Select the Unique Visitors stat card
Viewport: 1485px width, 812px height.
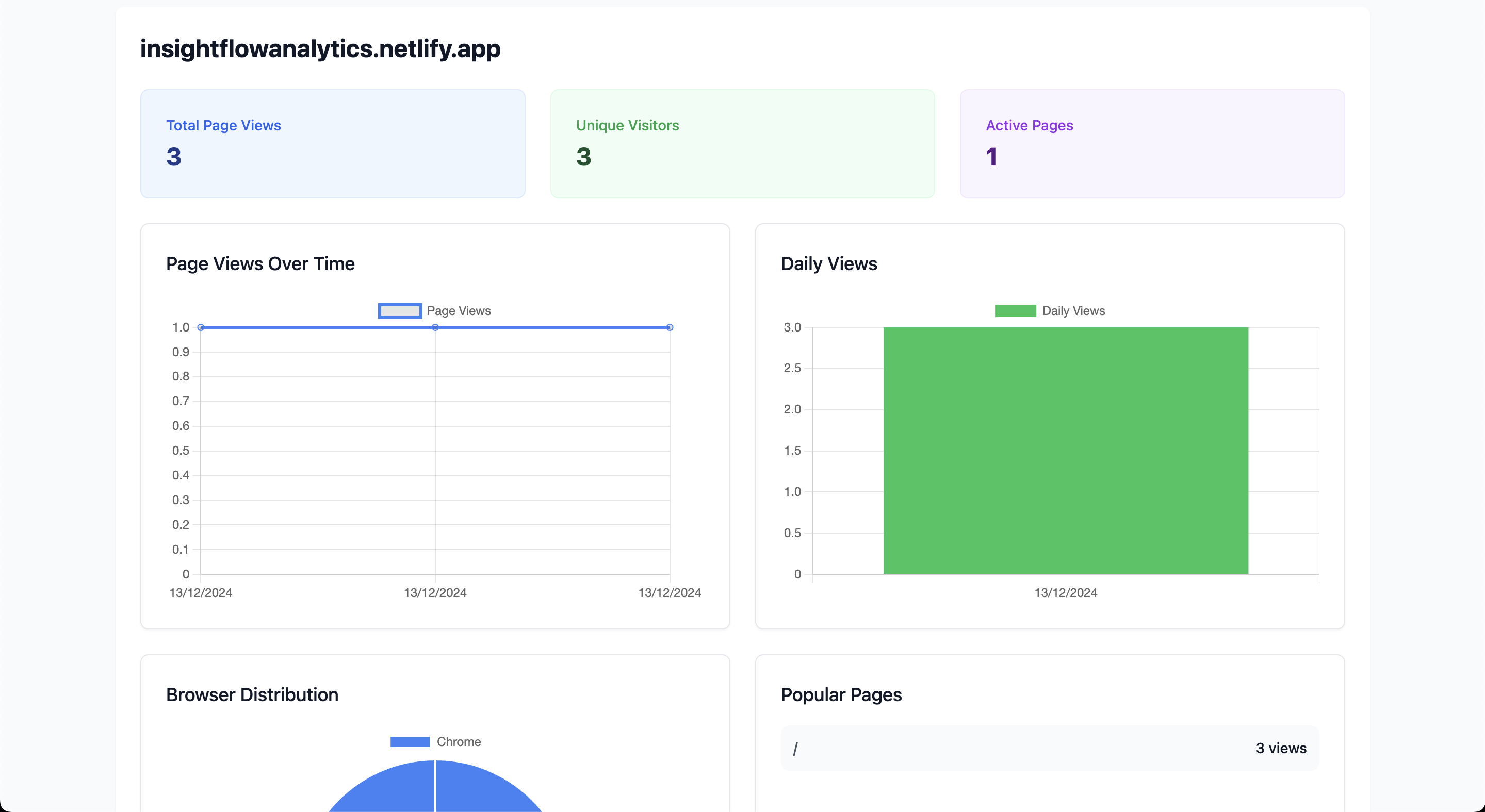(x=743, y=143)
